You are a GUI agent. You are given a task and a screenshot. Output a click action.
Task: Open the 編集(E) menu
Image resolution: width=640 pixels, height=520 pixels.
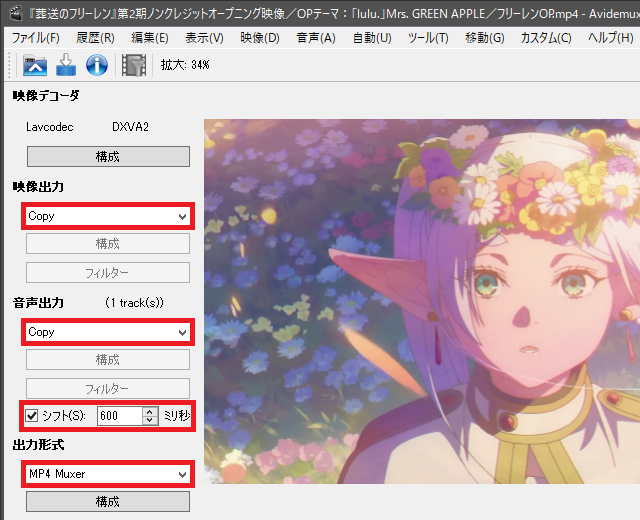[149, 38]
